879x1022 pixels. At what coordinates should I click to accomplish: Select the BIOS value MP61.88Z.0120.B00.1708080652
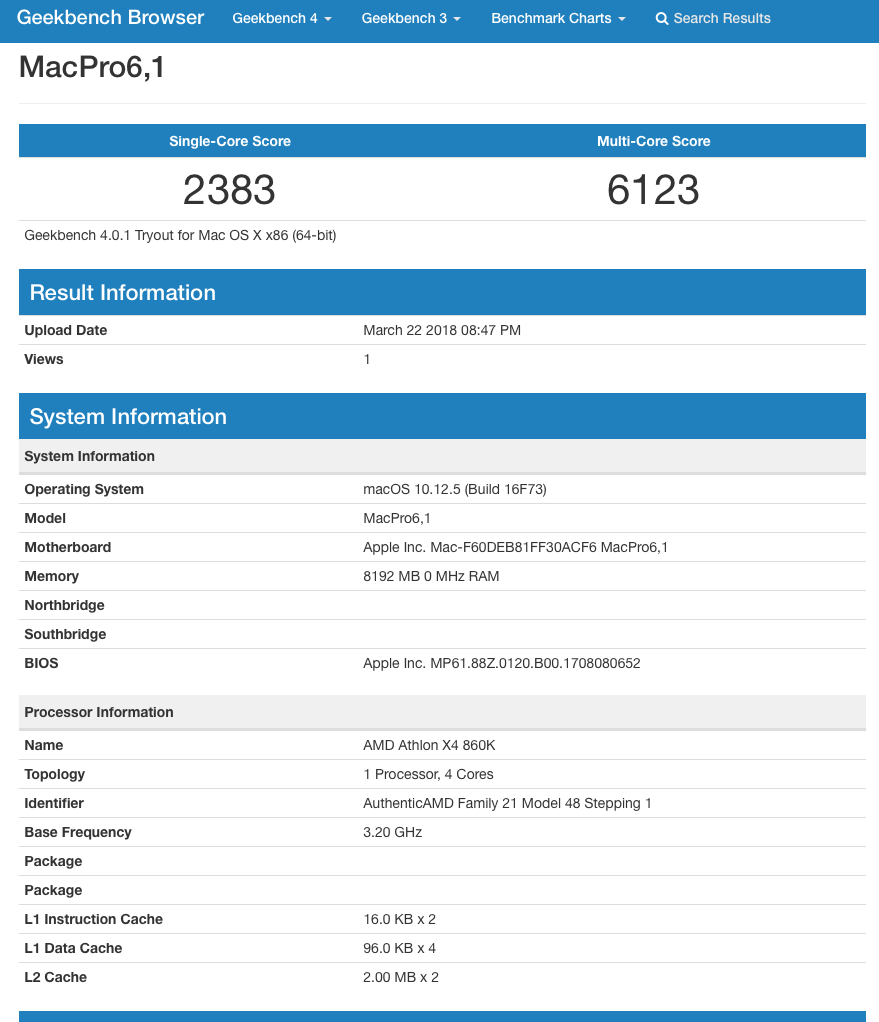[502, 664]
